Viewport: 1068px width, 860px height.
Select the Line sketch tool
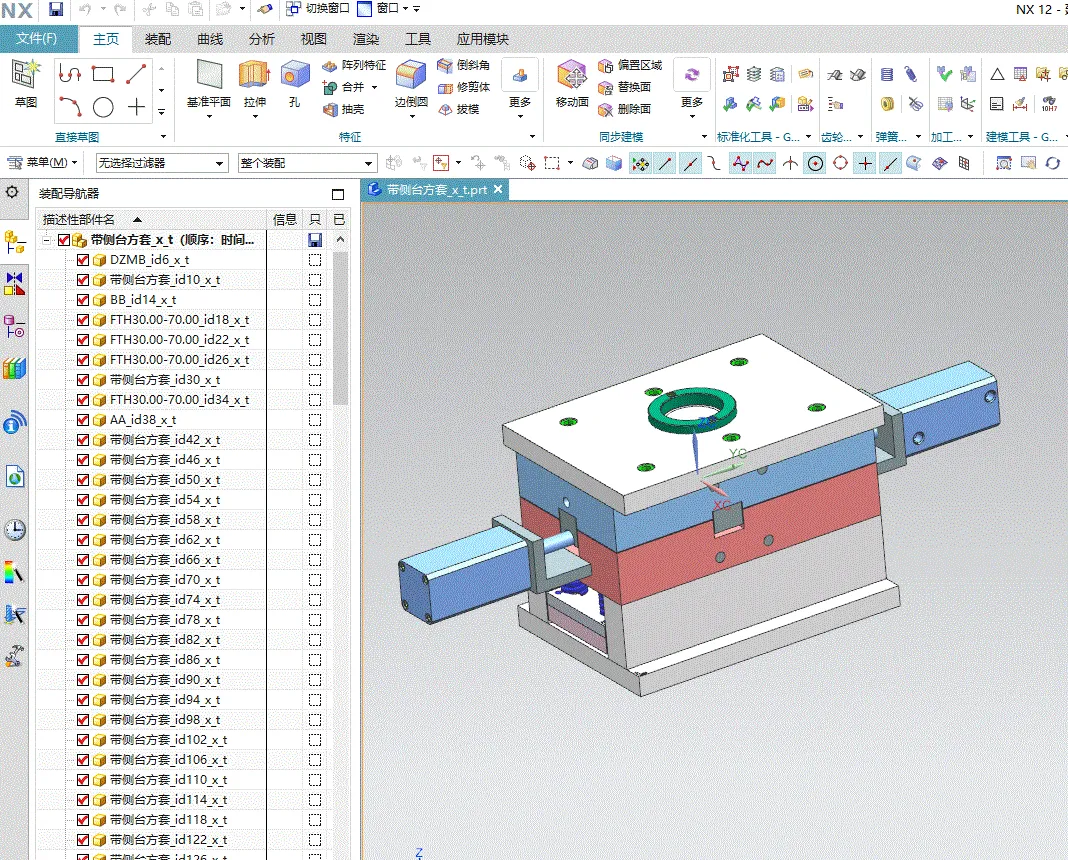136,74
